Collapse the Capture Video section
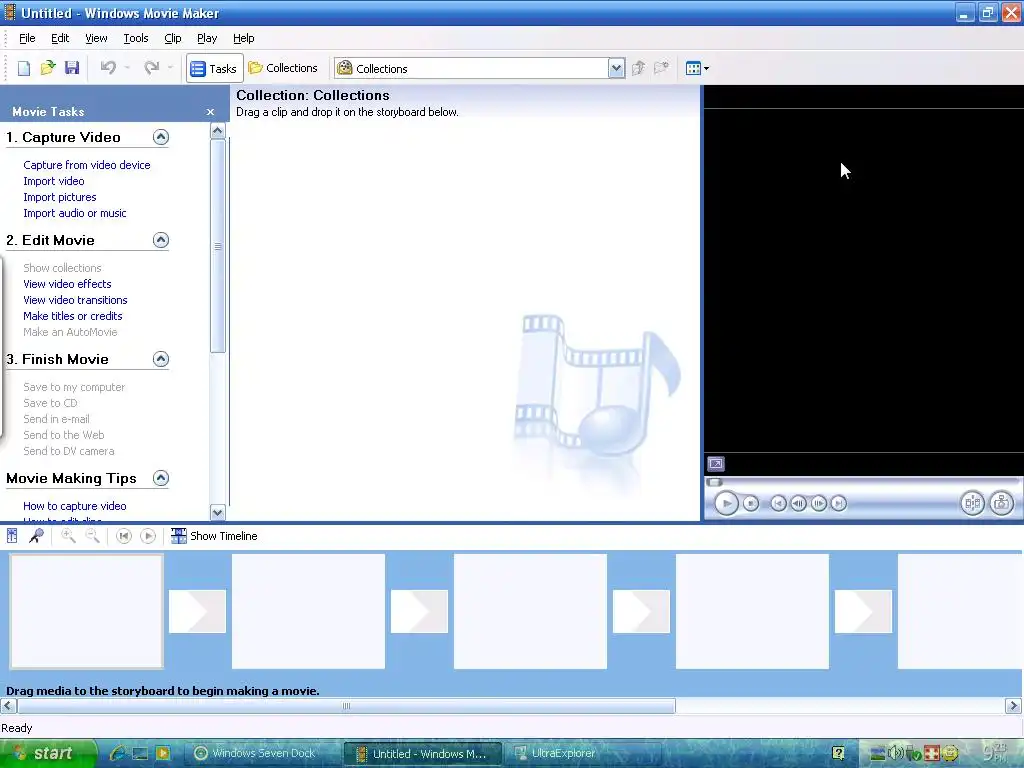The image size is (1024, 768). [161, 136]
